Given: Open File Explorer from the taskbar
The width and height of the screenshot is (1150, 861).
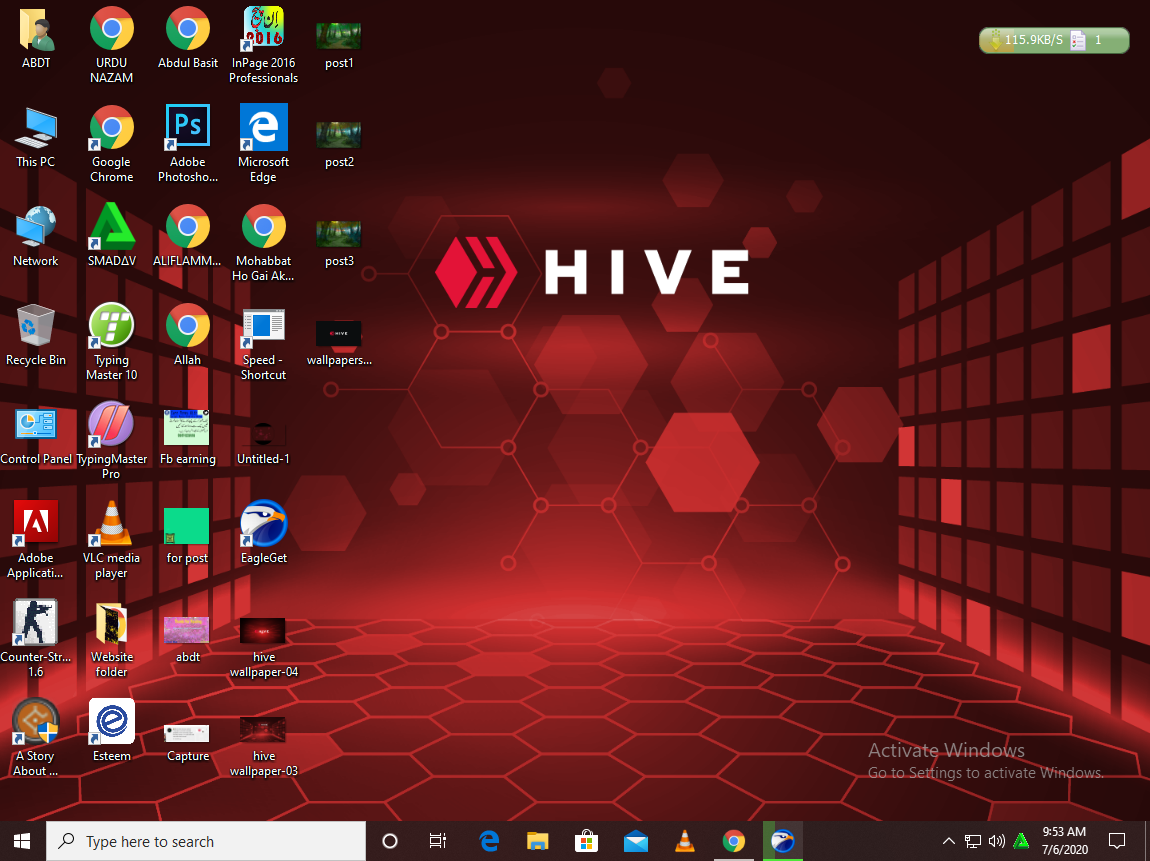Looking at the screenshot, I should (x=538, y=841).
